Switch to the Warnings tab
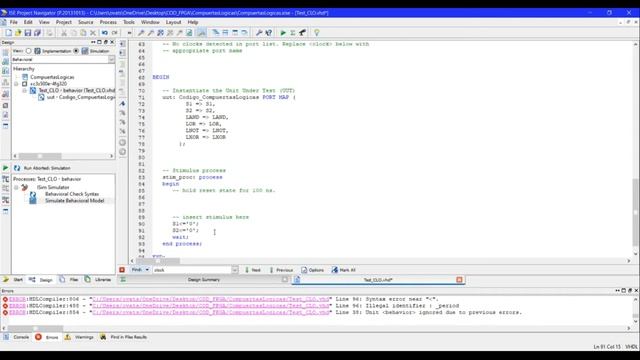640x360 pixels. tap(79, 337)
